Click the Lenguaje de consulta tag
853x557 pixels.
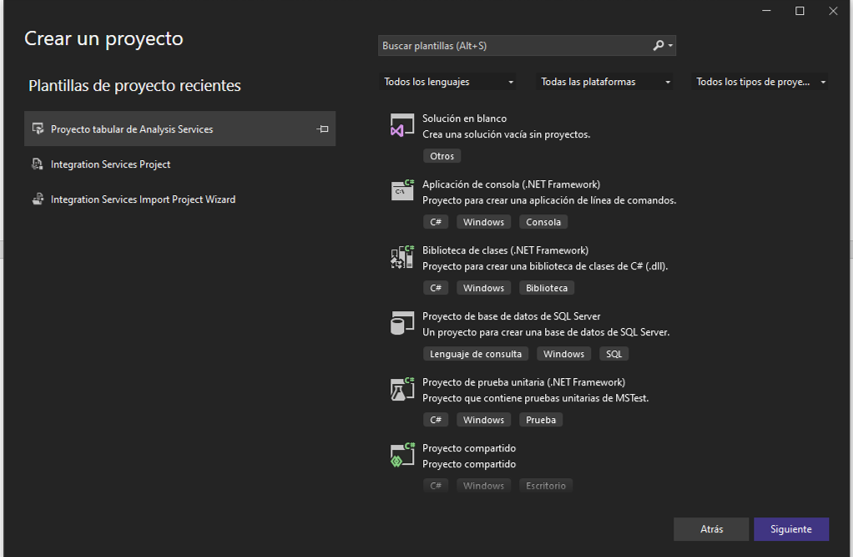(475, 354)
